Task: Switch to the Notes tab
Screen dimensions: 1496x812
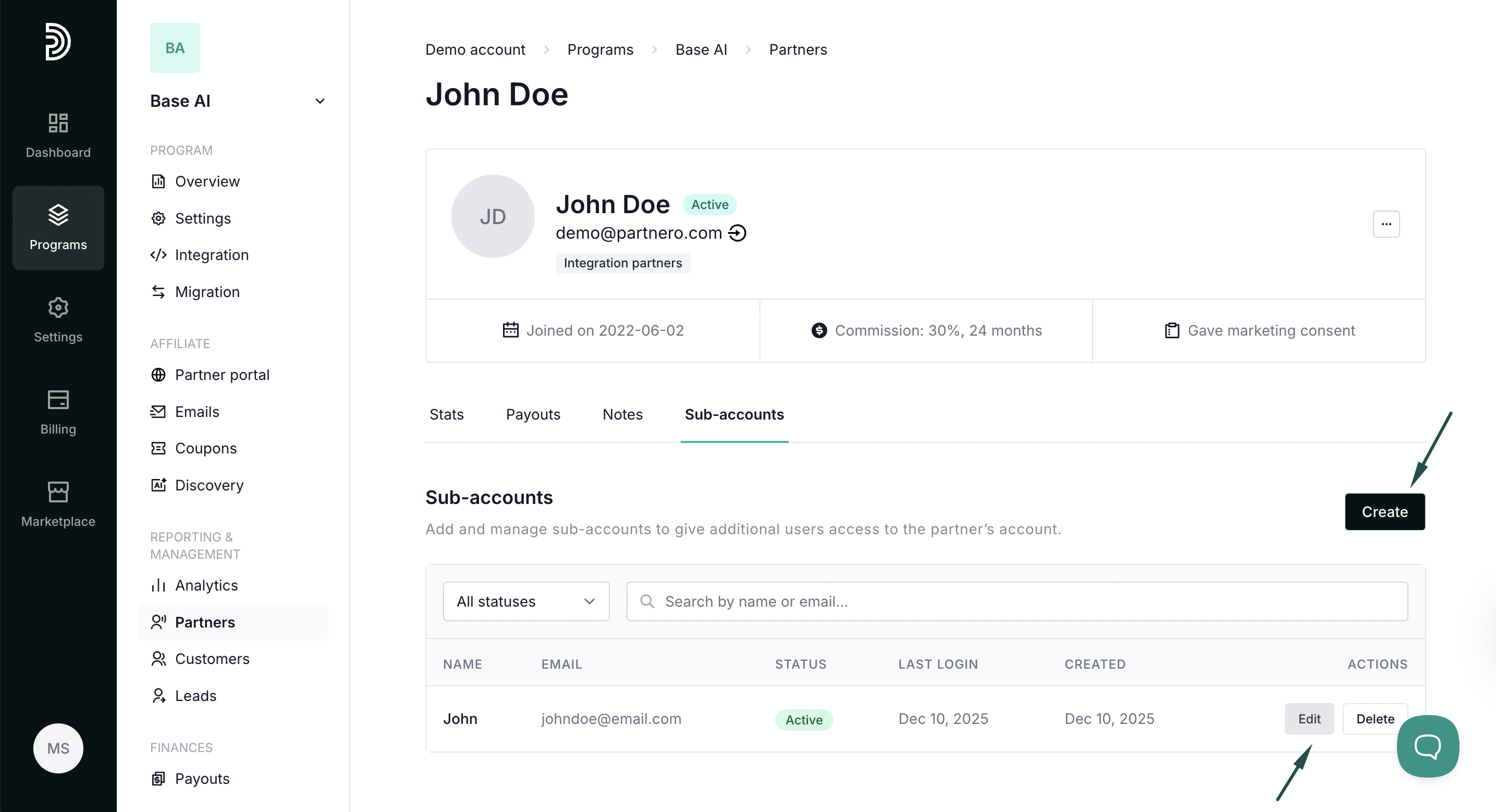Action: point(622,415)
